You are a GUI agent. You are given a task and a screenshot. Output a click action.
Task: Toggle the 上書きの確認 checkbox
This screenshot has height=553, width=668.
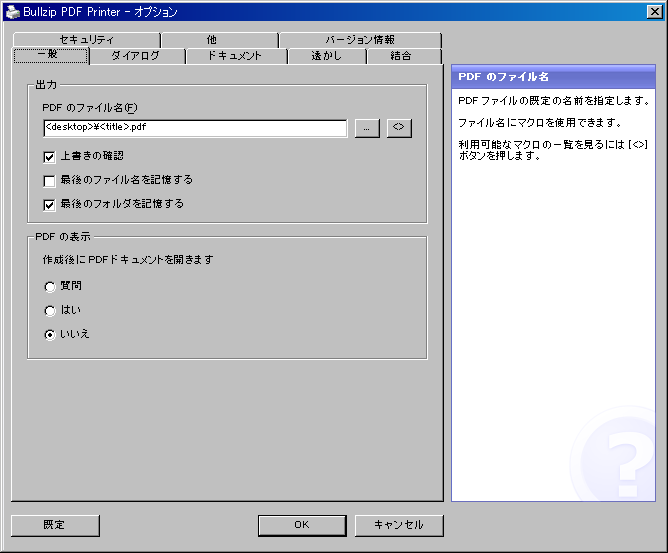pyautogui.click(x=49, y=156)
